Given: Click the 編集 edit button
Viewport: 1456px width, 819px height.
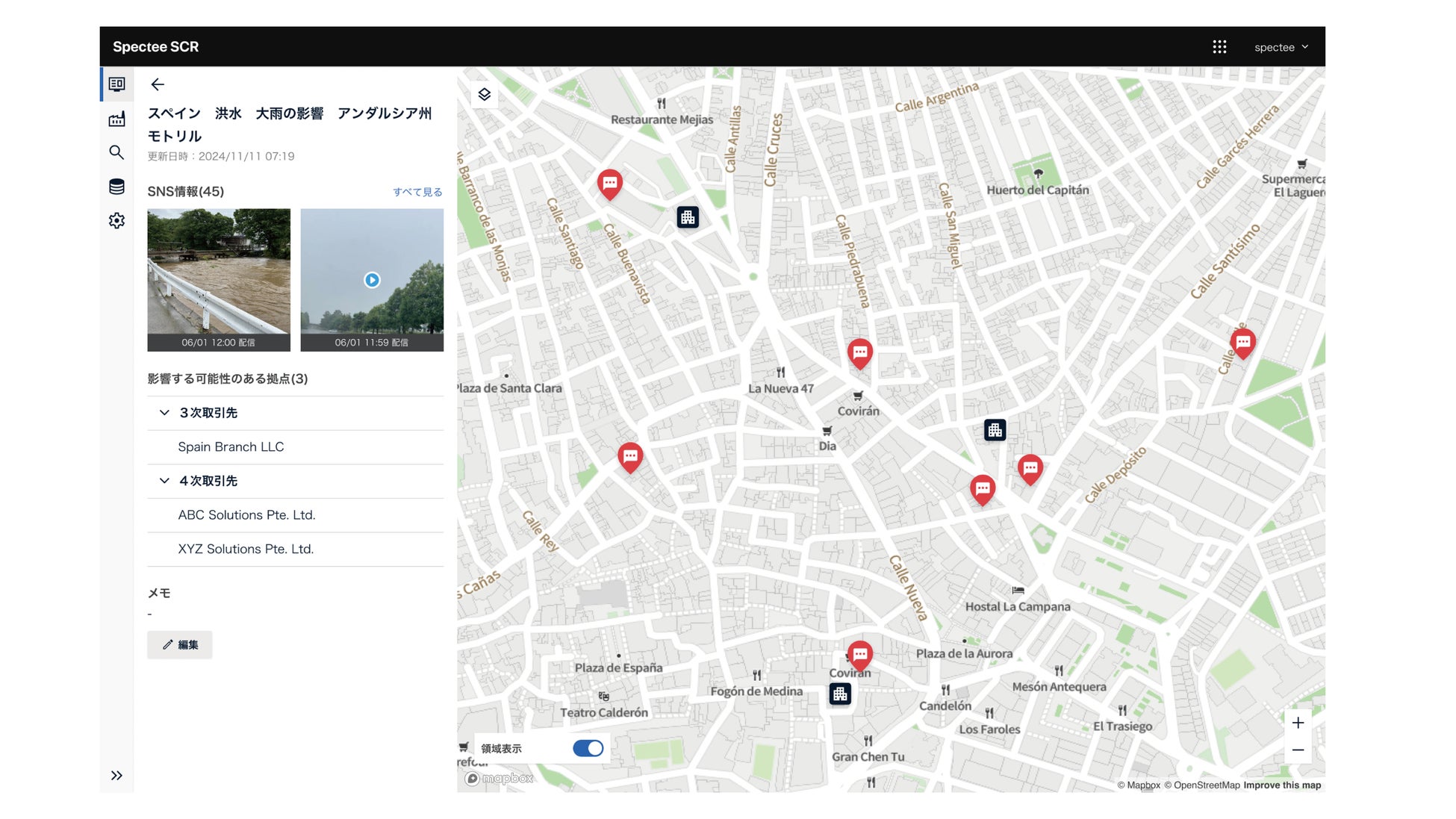Looking at the screenshot, I should click(180, 645).
